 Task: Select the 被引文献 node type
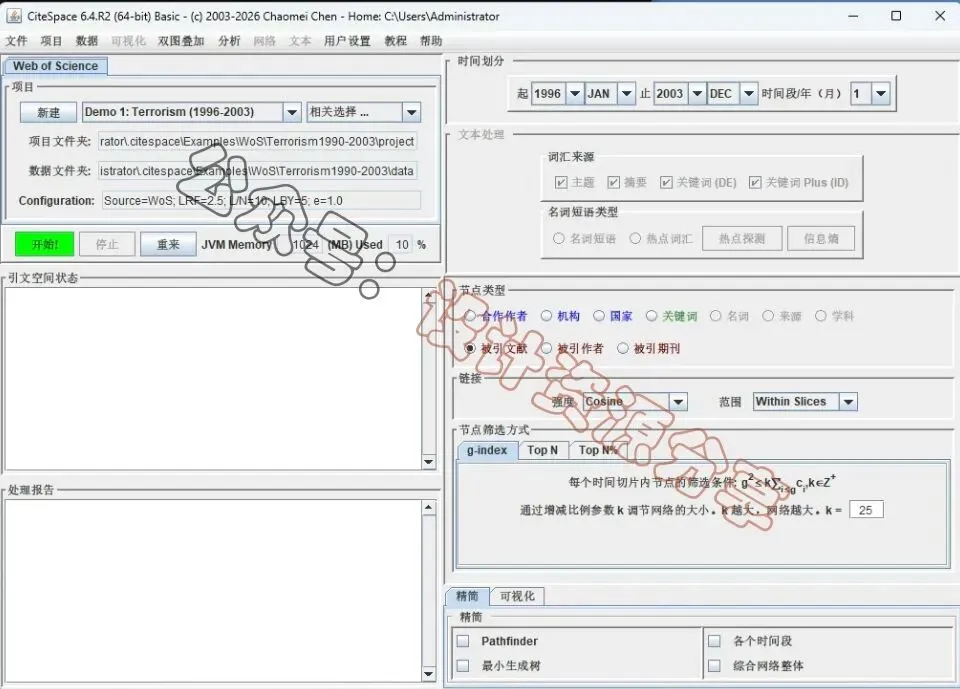tap(470, 348)
